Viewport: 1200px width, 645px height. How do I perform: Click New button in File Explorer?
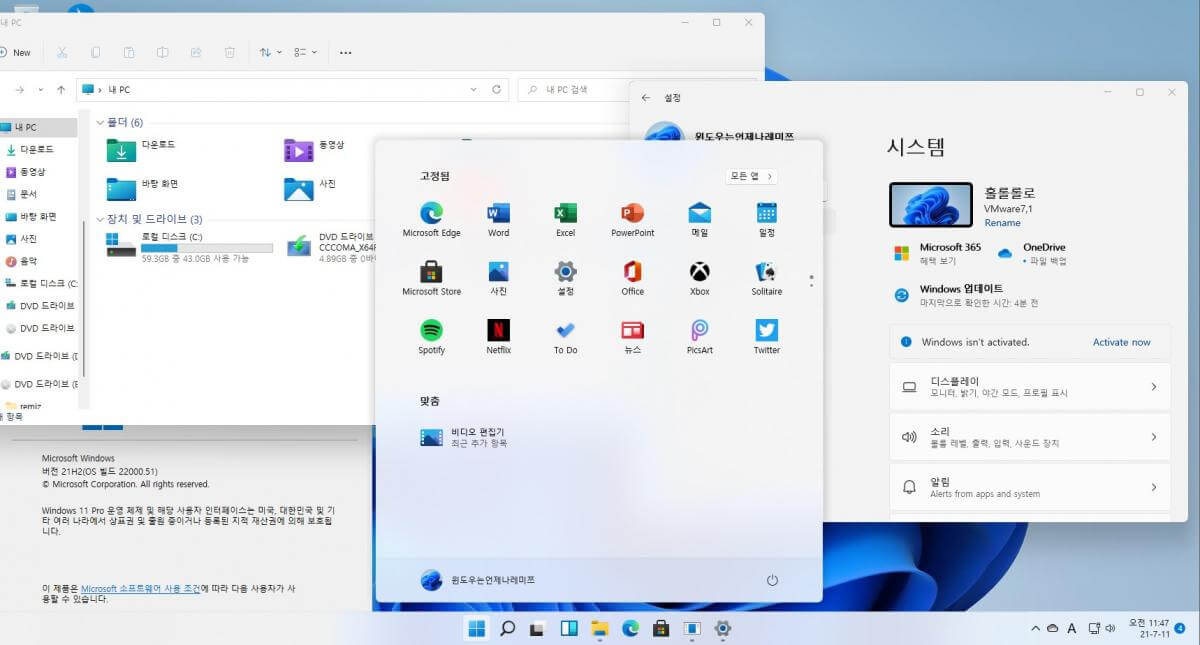pyautogui.click(x=16, y=52)
